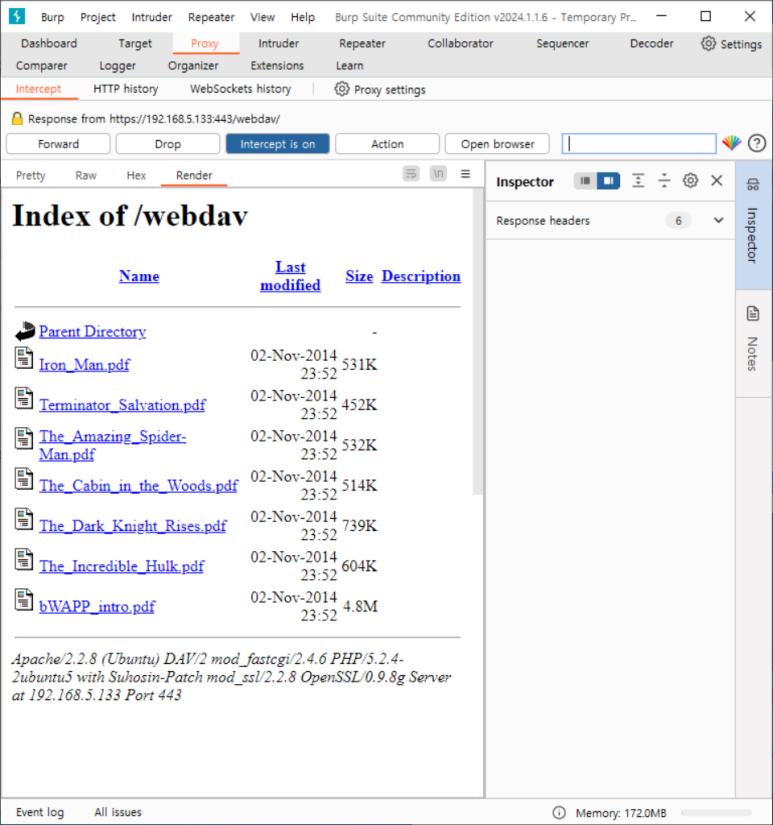Open the HTTP history tab

pos(126,89)
